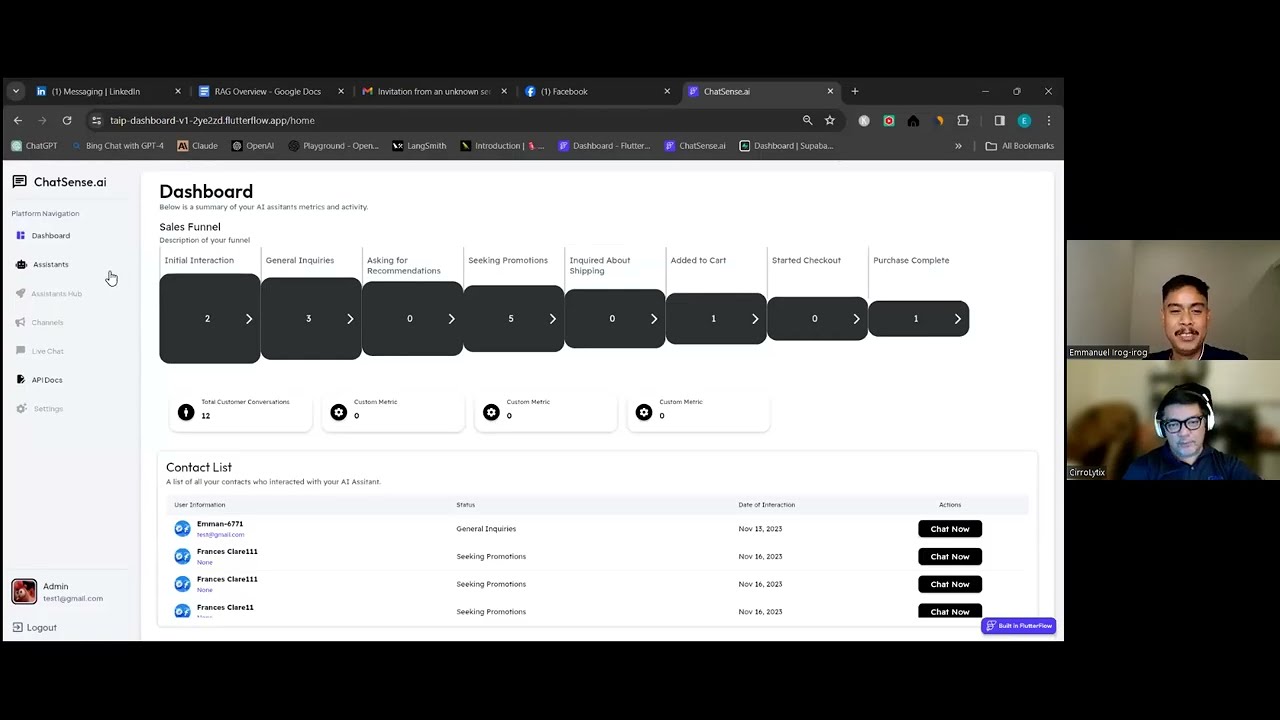Open Assistants in the sidebar

(x=42, y=265)
